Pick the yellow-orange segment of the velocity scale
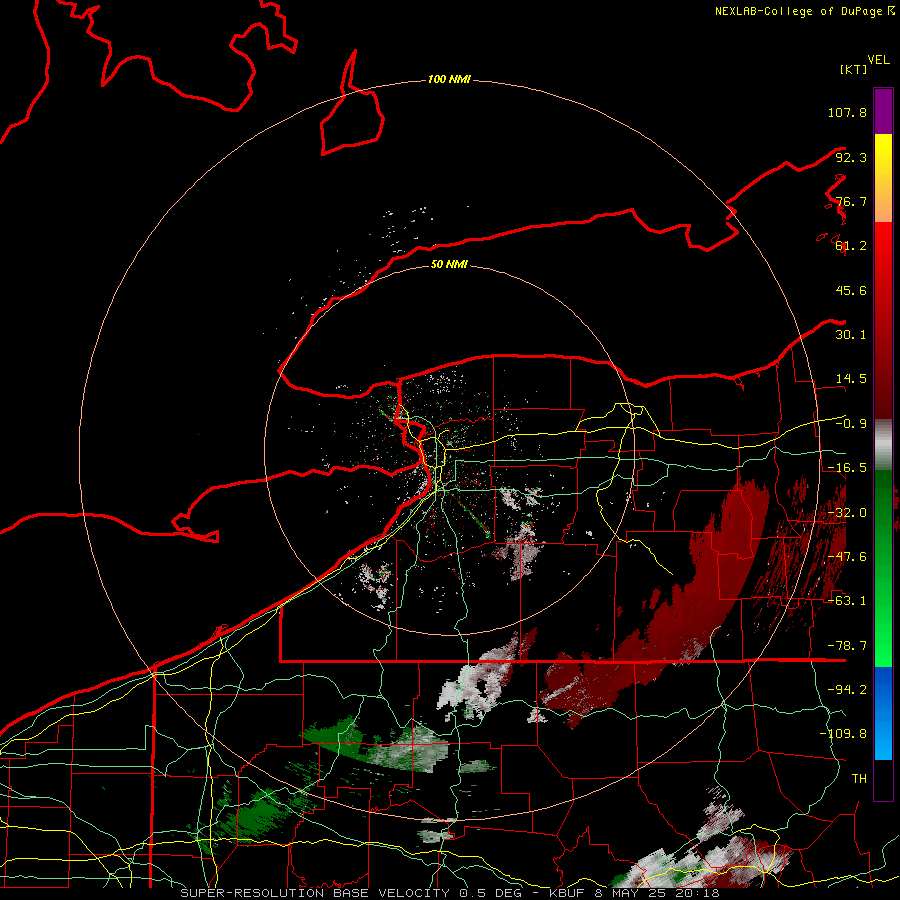Image resolution: width=900 pixels, height=900 pixels. point(883,178)
